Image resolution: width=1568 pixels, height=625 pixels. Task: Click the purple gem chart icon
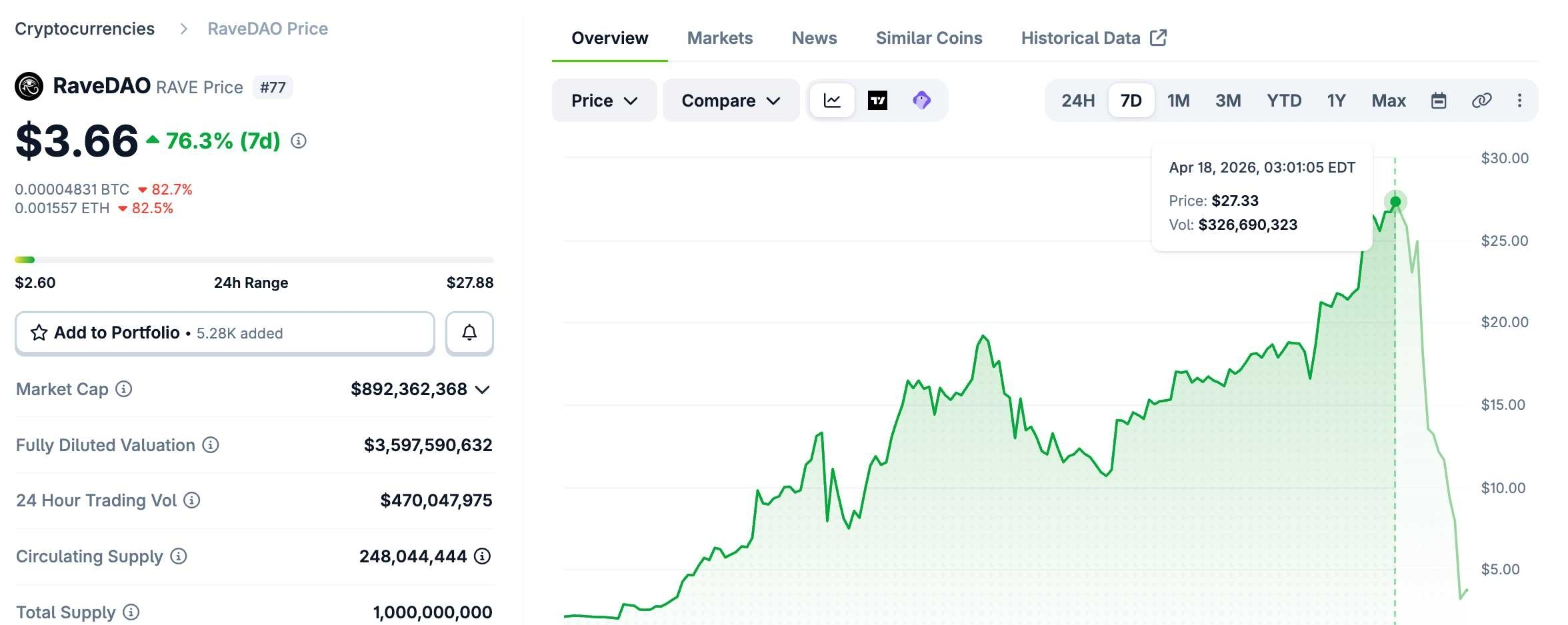pos(921,101)
